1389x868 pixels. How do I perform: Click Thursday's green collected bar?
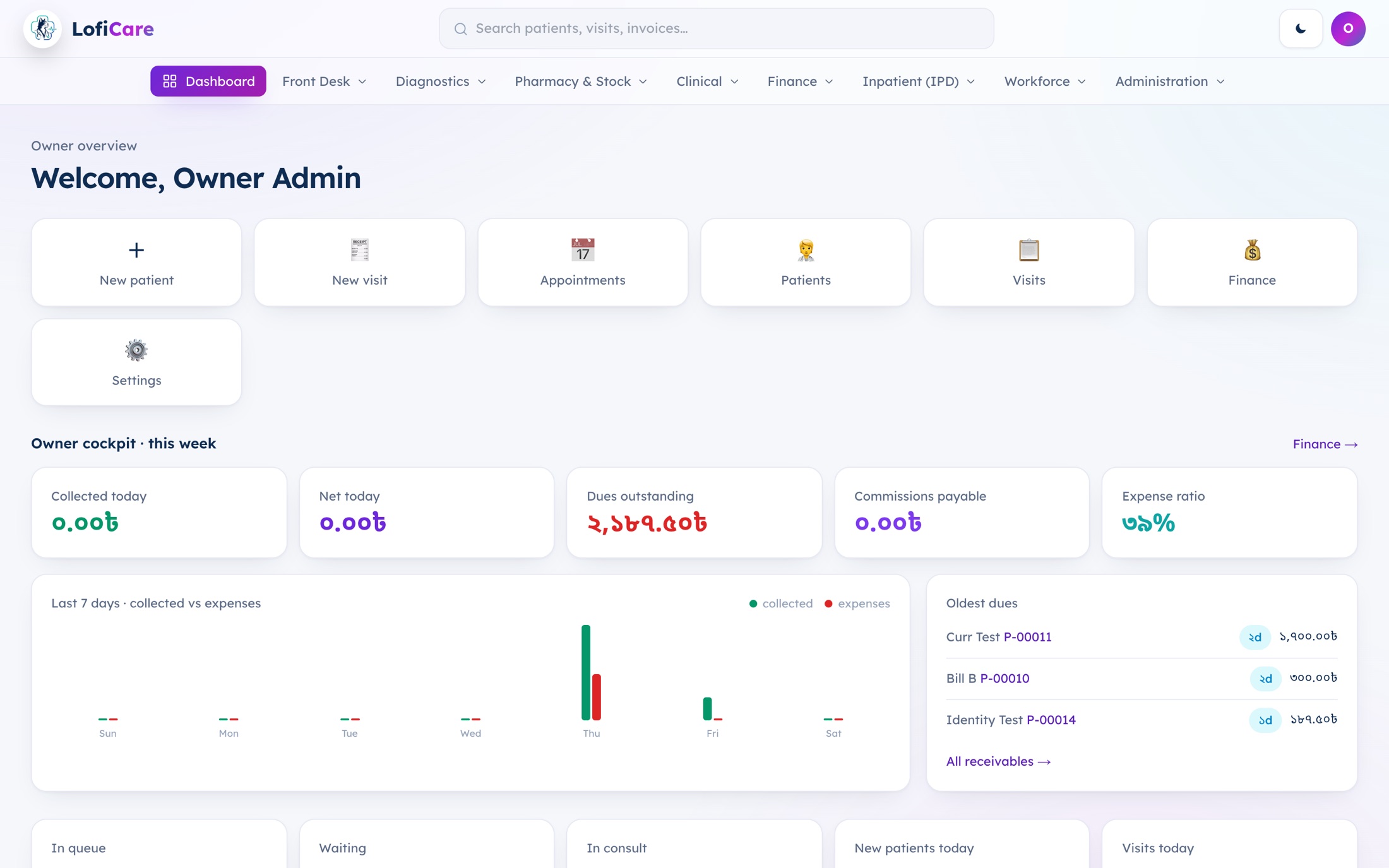(x=586, y=672)
